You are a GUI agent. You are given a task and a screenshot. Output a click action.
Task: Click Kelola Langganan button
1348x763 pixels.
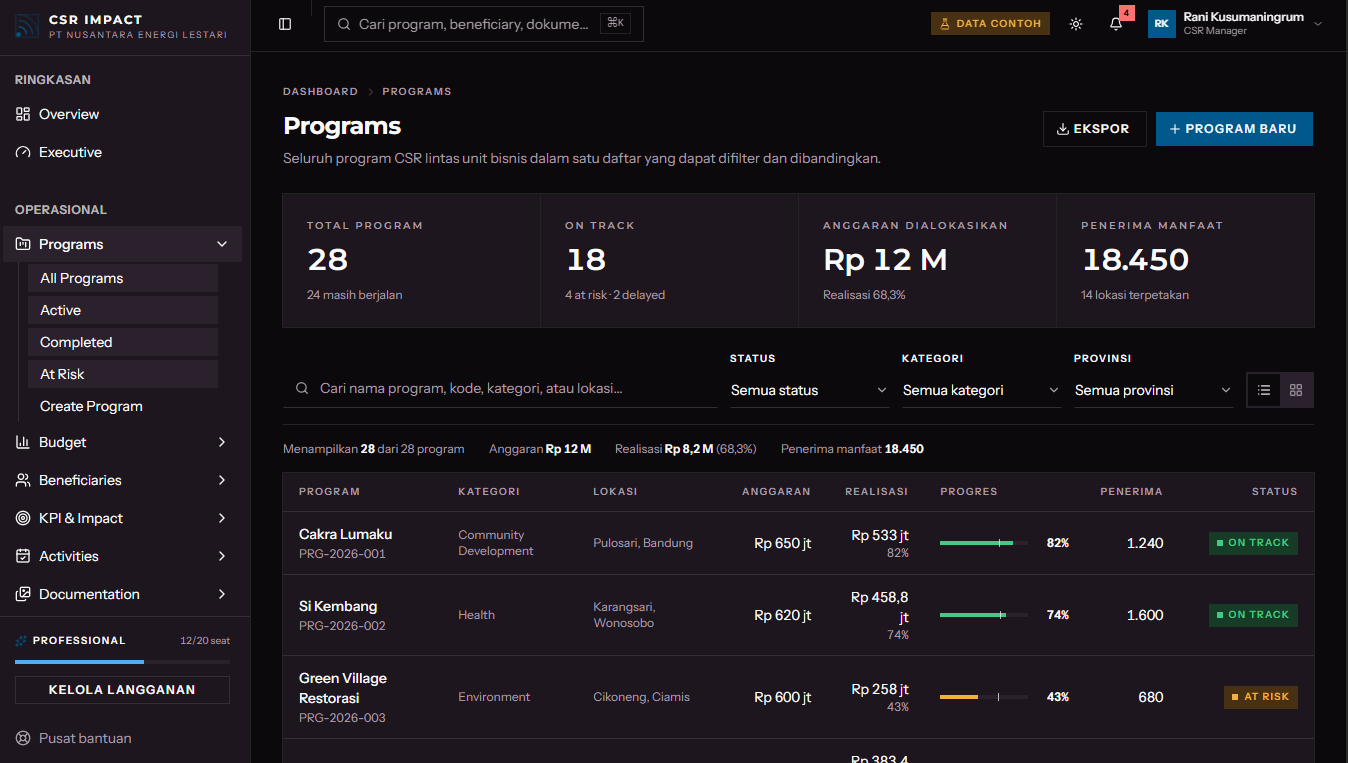[122, 690]
